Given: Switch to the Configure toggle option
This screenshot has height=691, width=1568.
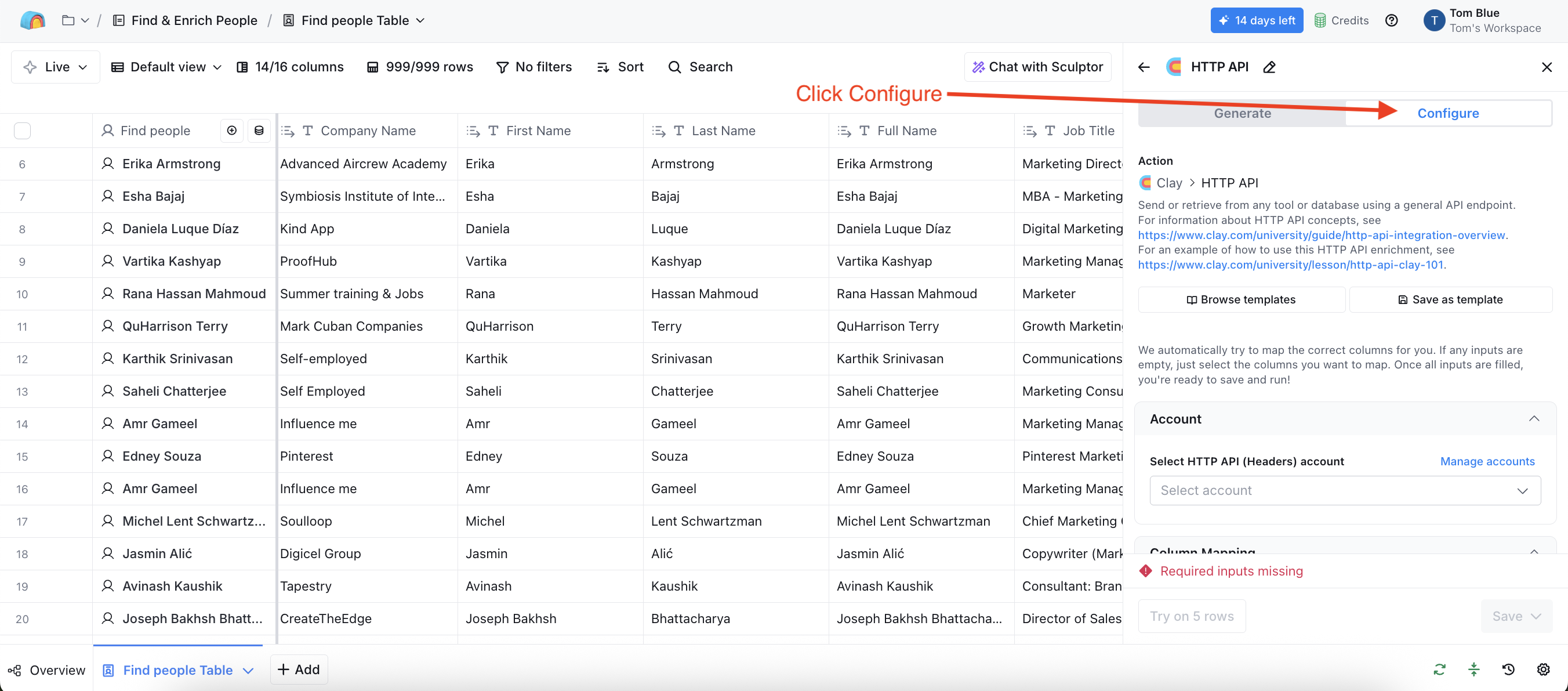Looking at the screenshot, I should pyautogui.click(x=1447, y=113).
